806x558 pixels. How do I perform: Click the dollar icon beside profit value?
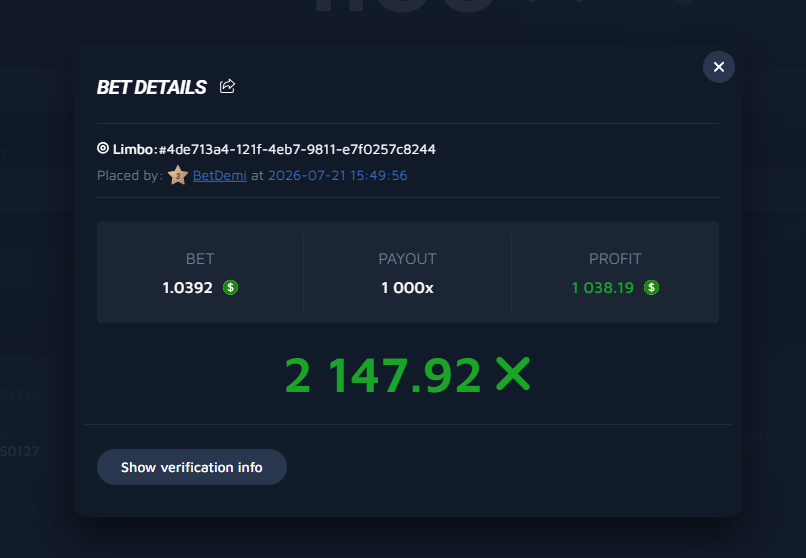pos(651,287)
